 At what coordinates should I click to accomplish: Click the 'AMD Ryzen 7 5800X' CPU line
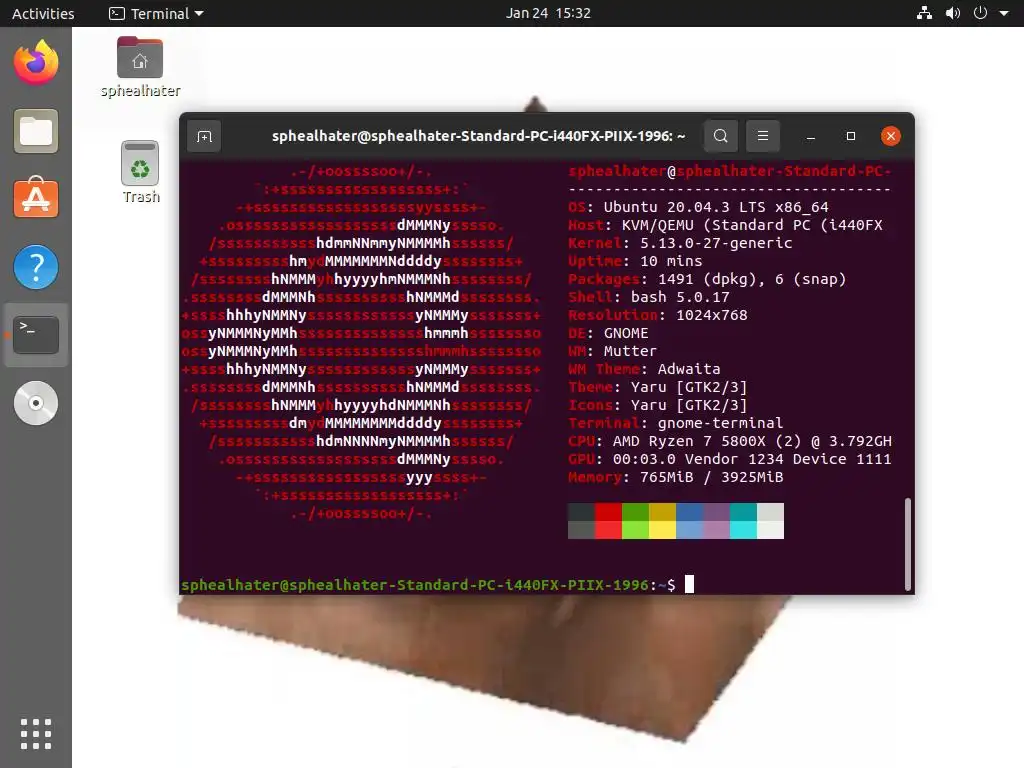click(729, 441)
